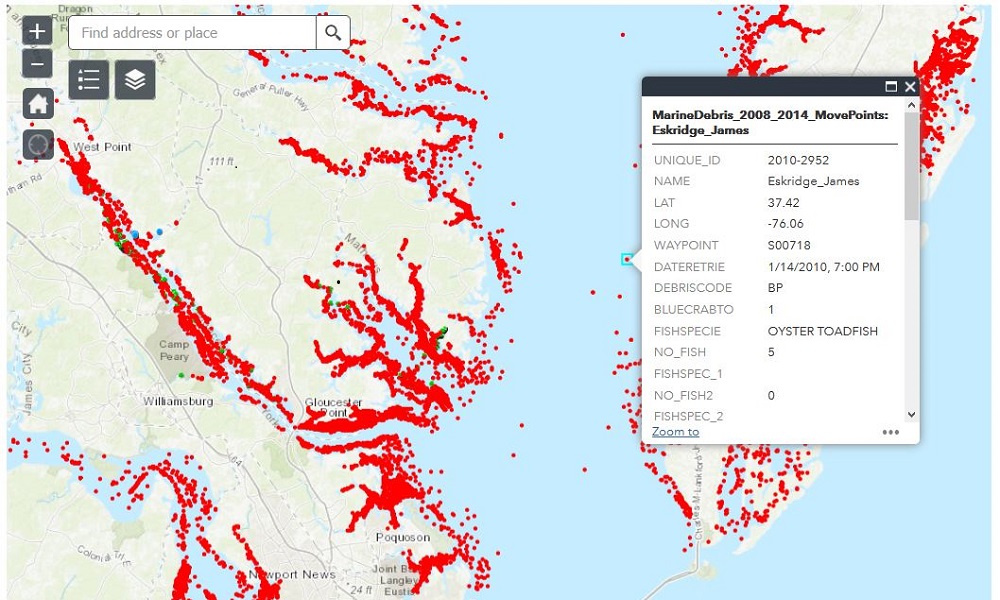Reset map with the Home extent icon

coord(38,103)
